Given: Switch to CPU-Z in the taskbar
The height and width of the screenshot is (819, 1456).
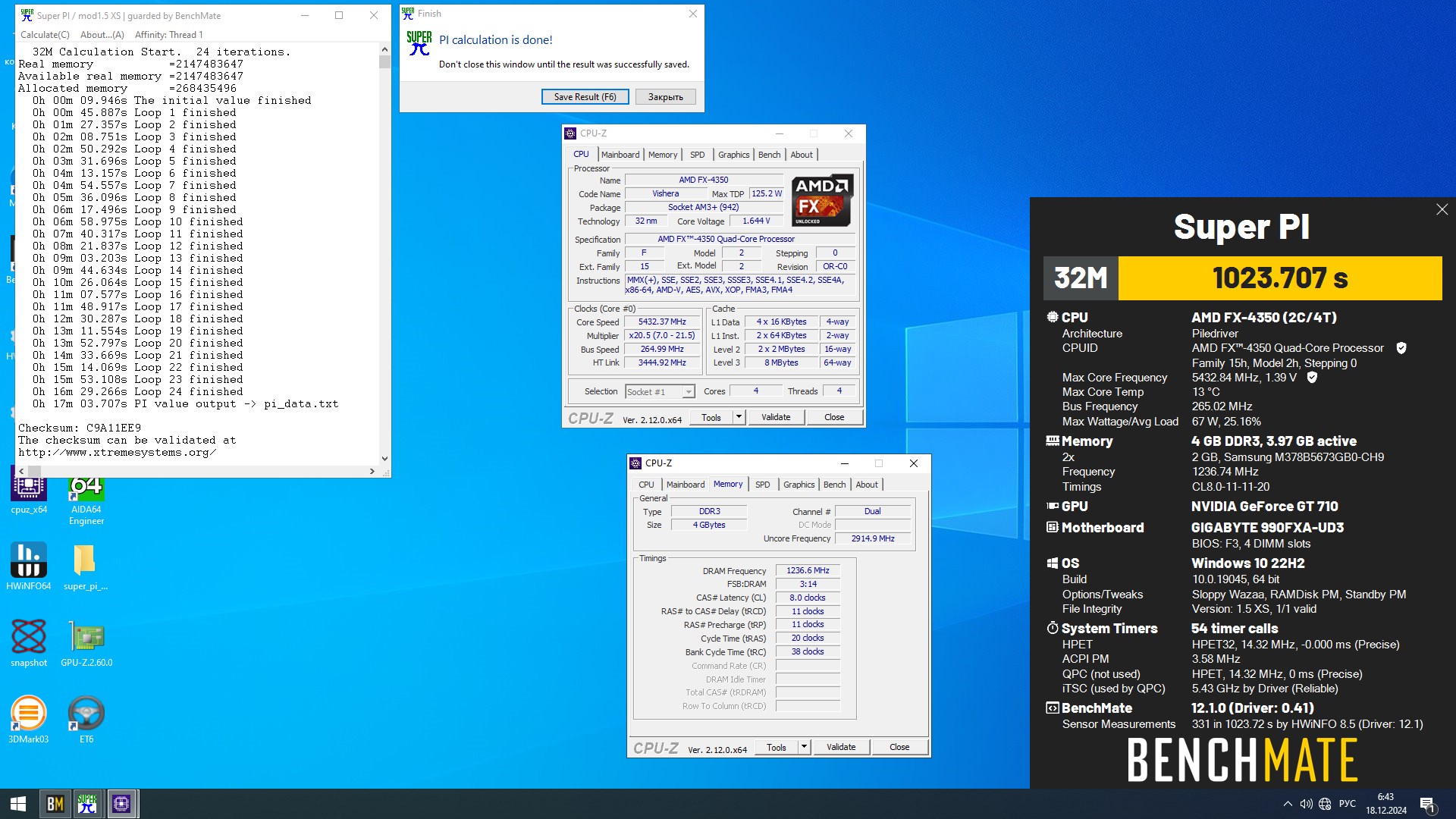Looking at the screenshot, I should (121, 804).
